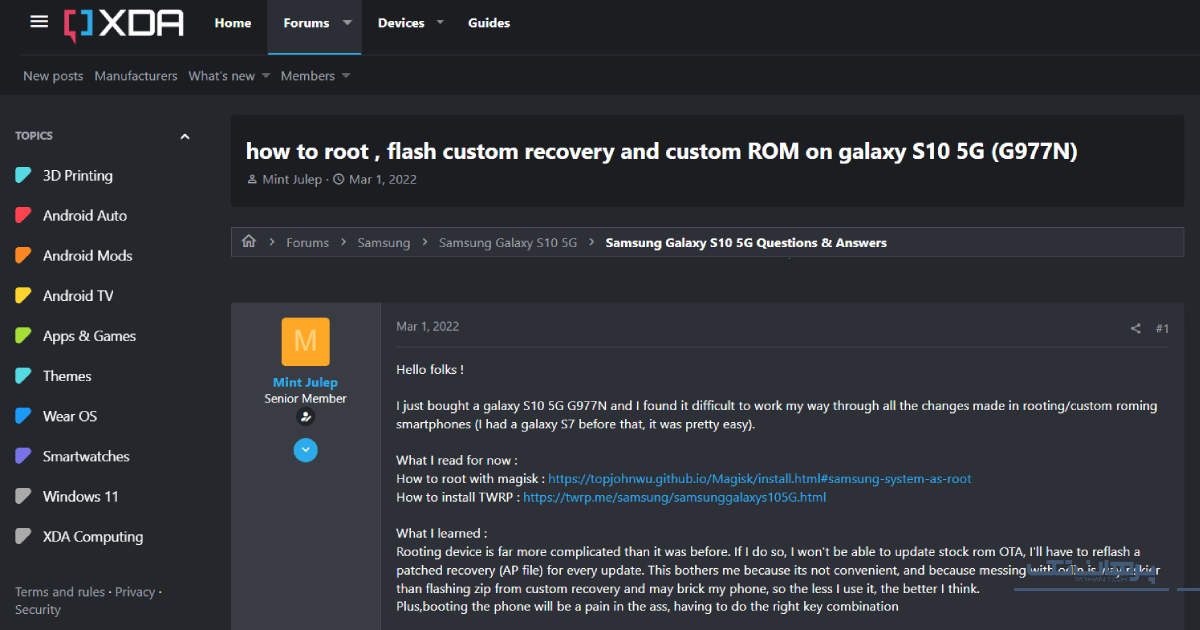
Task: Expand the Forums dropdown arrow
Action: pyautogui.click(x=347, y=23)
